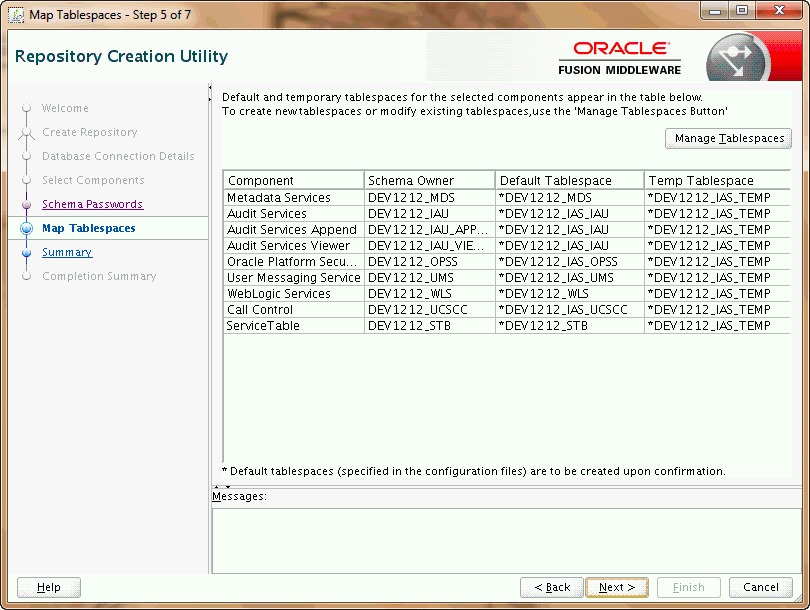The height and width of the screenshot is (610, 810).
Task: Click temp tablespace cell for Metadata Services
Action: click(718, 198)
